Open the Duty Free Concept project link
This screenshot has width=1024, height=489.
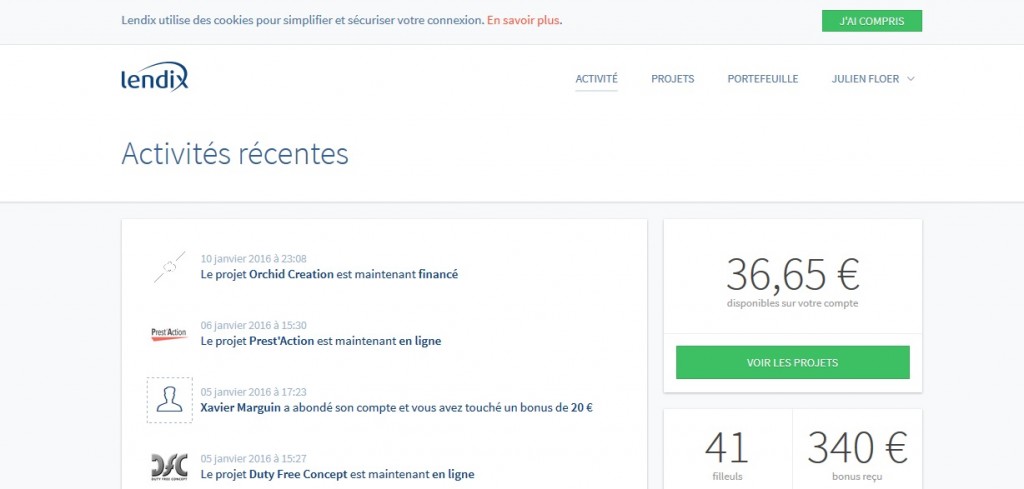298,474
